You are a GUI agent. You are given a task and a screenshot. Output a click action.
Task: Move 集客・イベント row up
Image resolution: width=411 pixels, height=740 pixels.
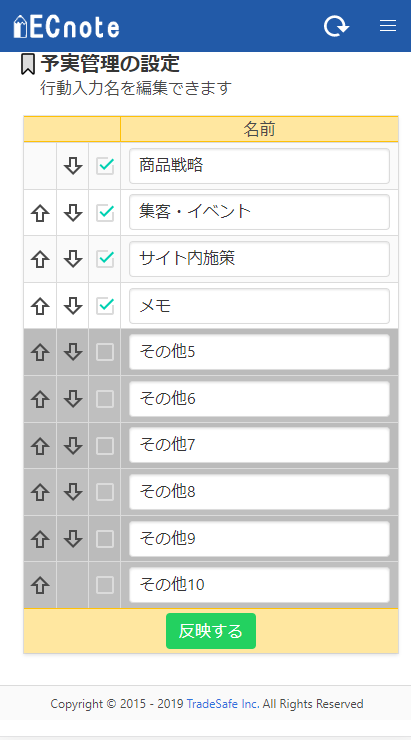40,213
